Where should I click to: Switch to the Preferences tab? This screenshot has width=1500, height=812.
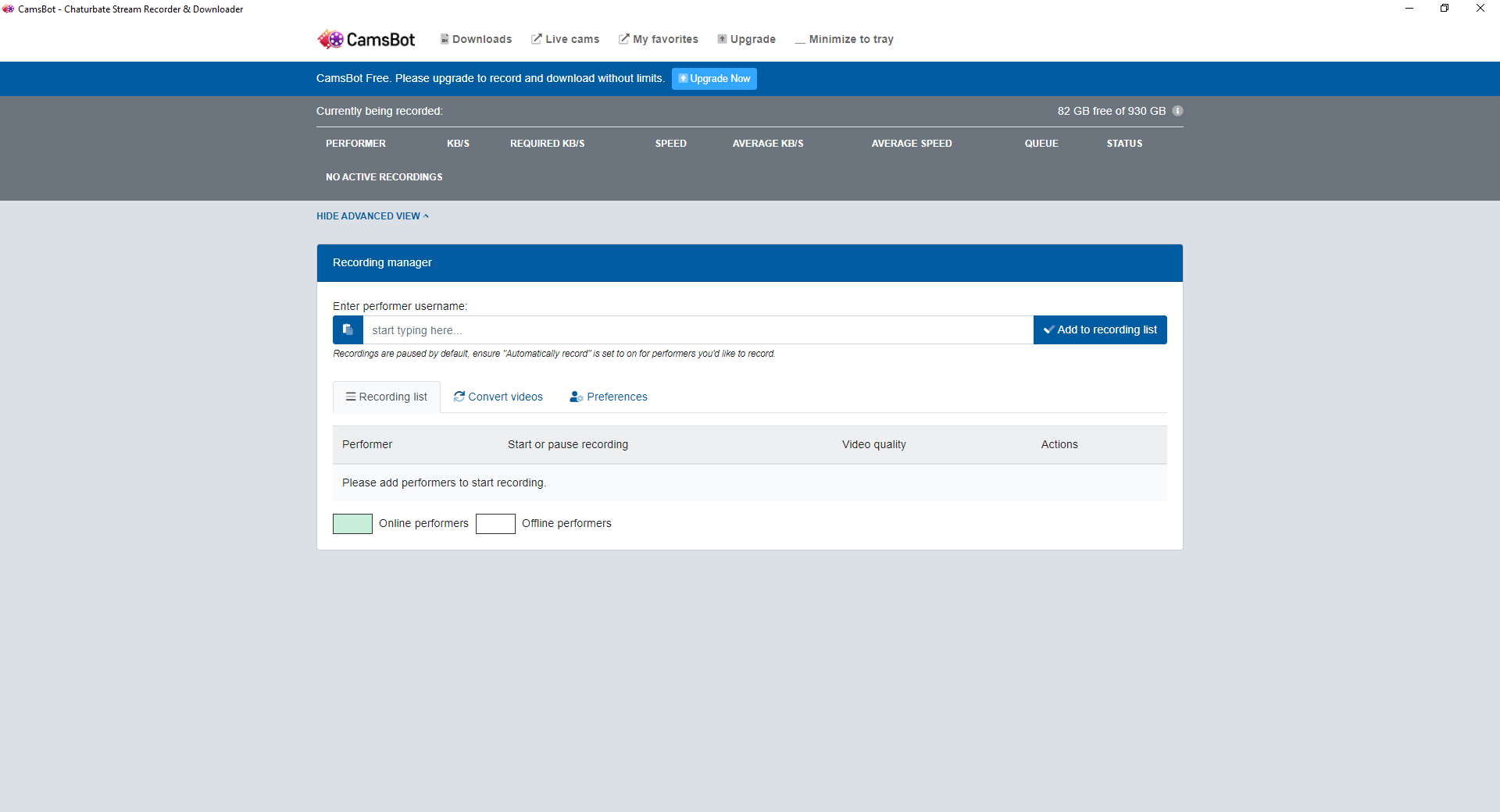click(x=609, y=397)
